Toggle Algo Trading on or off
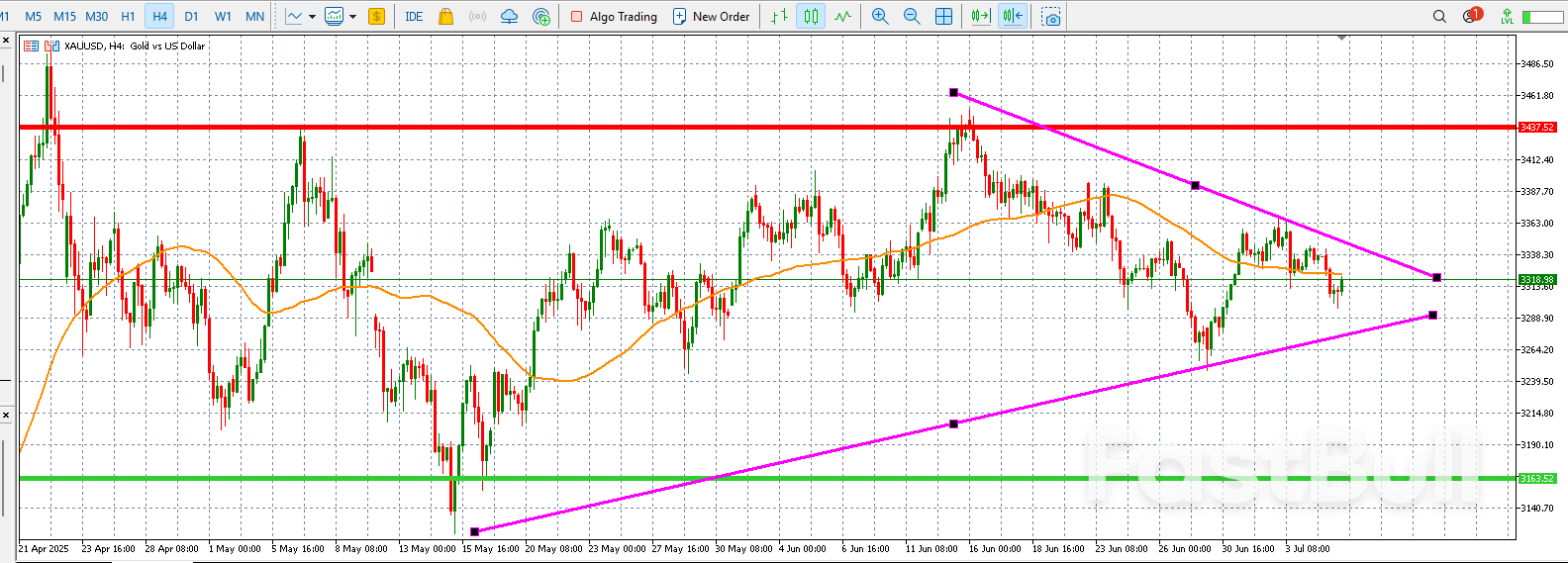The width and height of the screenshot is (1568, 563). point(614,17)
